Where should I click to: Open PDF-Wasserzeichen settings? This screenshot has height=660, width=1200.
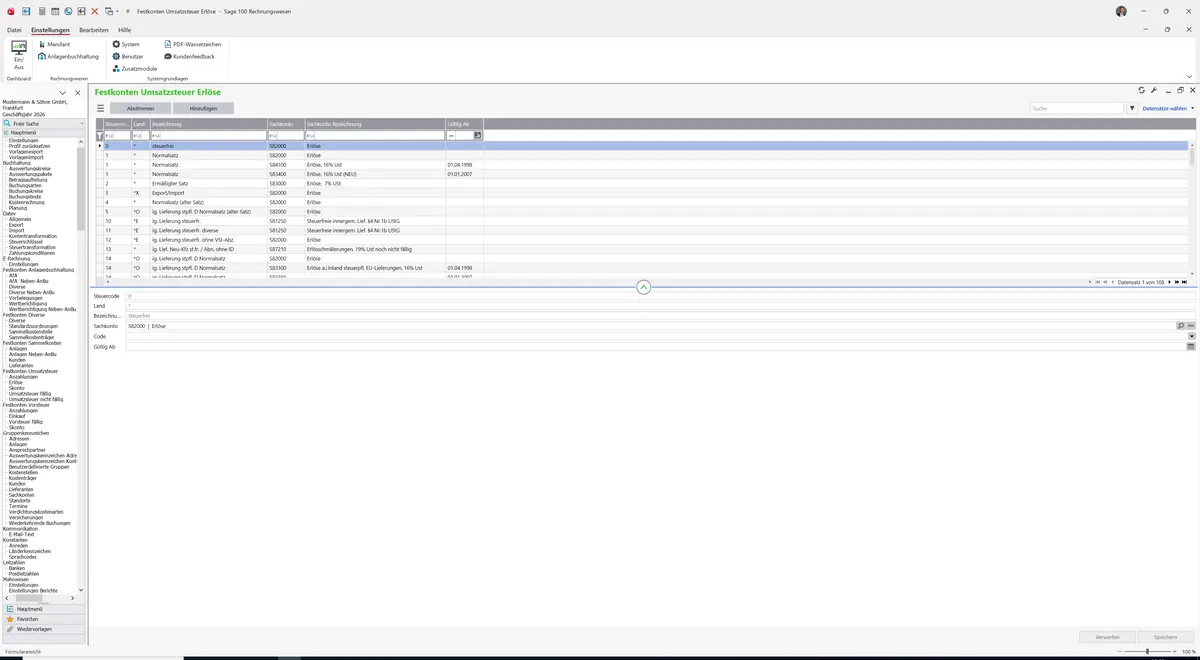[192, 44]
